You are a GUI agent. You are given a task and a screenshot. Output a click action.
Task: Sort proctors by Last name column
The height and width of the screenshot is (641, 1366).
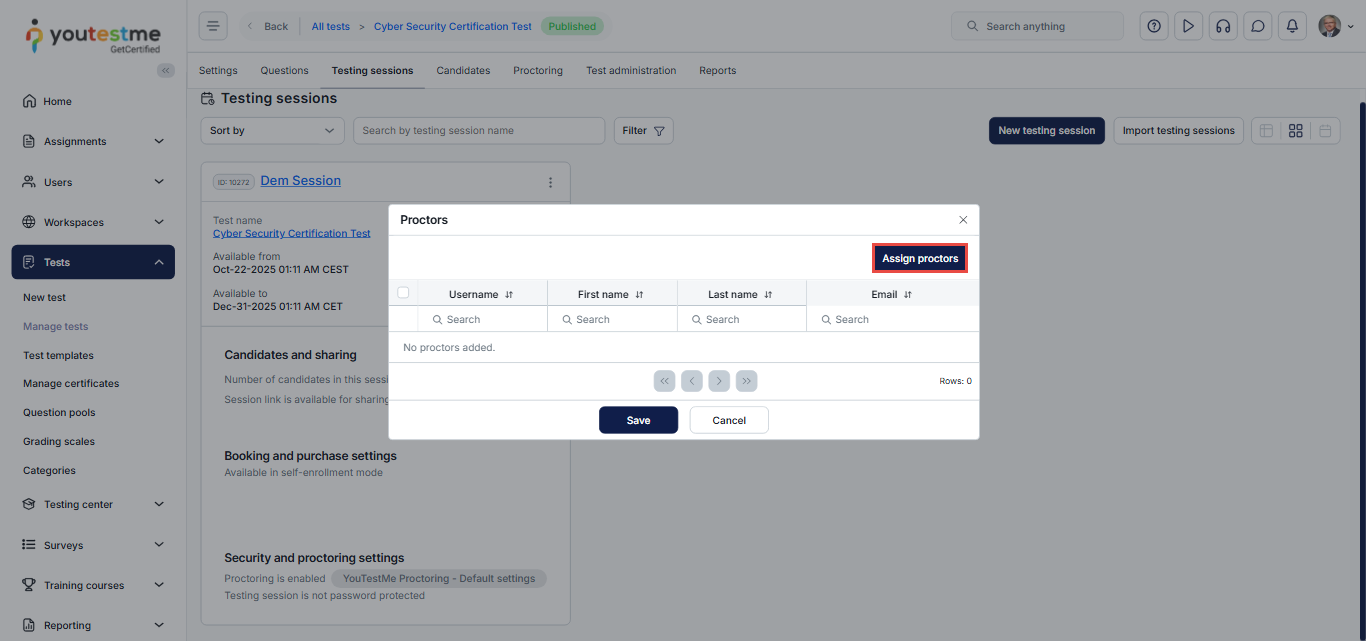coord(768,295)
